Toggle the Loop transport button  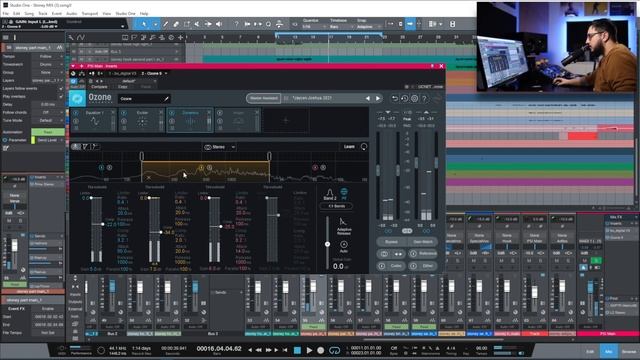(334, 350)
